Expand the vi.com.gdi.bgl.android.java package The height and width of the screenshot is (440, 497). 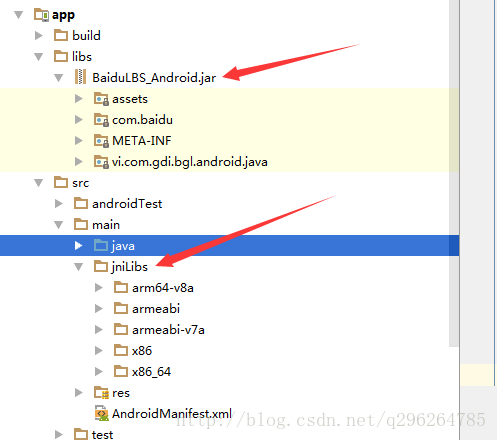point(79,162)
